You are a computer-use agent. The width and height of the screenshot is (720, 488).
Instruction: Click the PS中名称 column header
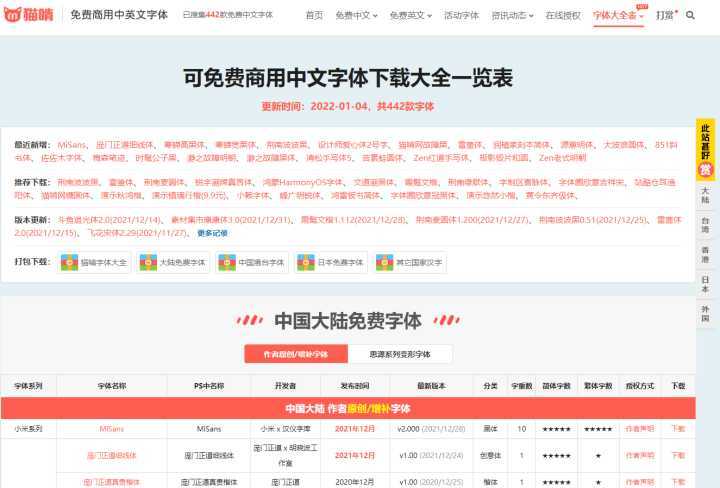(209, 386)
